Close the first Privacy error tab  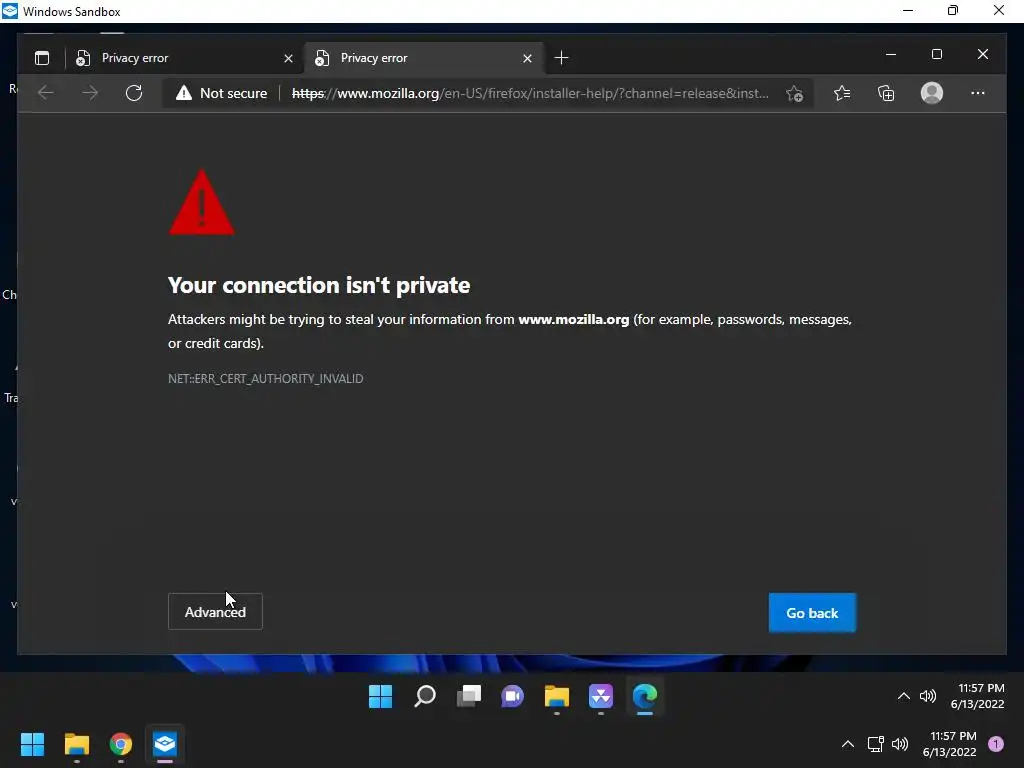pyautogui.click(x=288, y=59)
